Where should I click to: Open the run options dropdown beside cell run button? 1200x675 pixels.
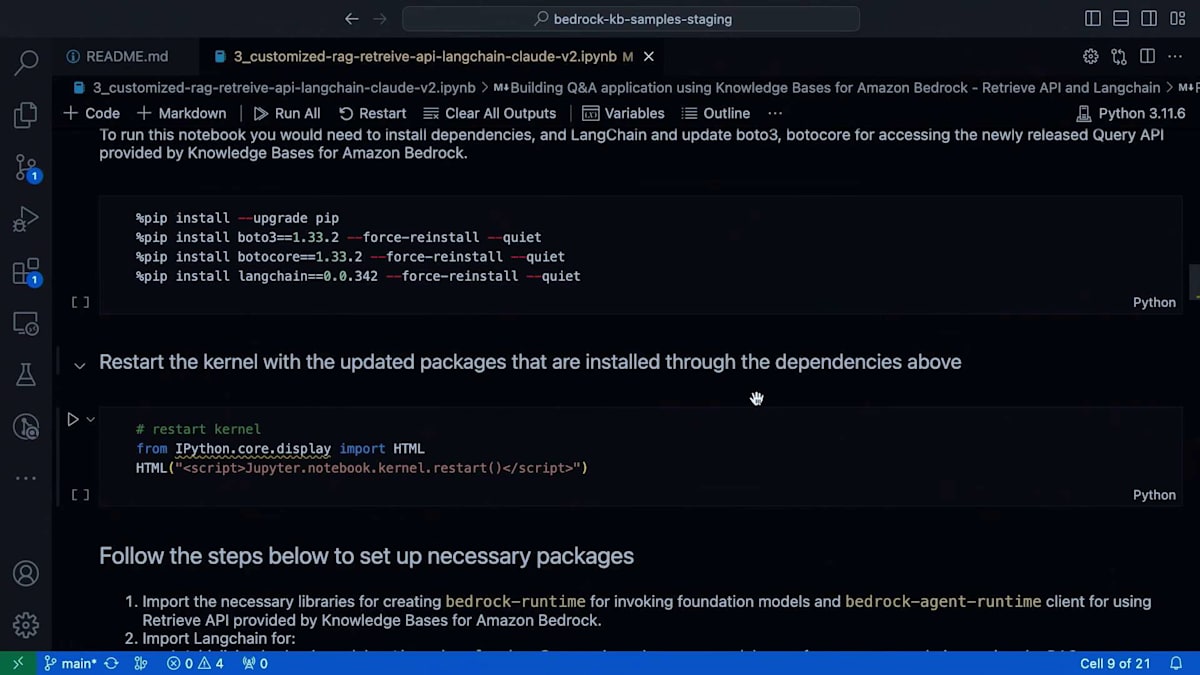(90, 419)
